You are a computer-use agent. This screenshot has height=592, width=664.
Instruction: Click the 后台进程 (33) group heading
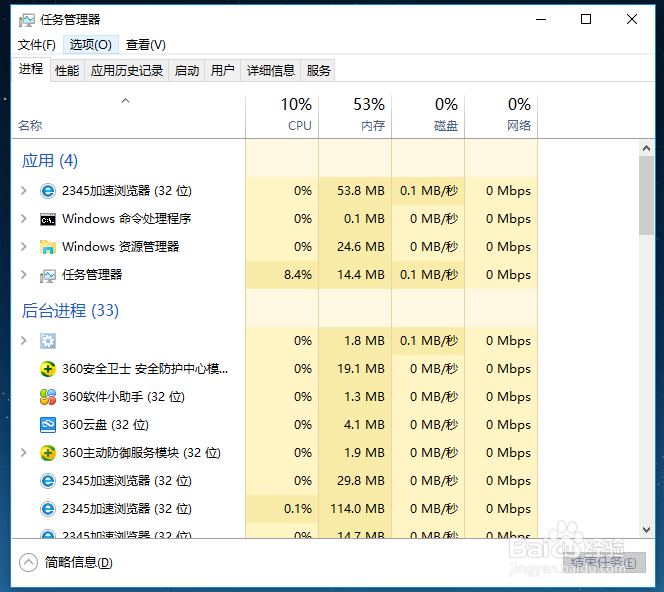pos(70,310)
